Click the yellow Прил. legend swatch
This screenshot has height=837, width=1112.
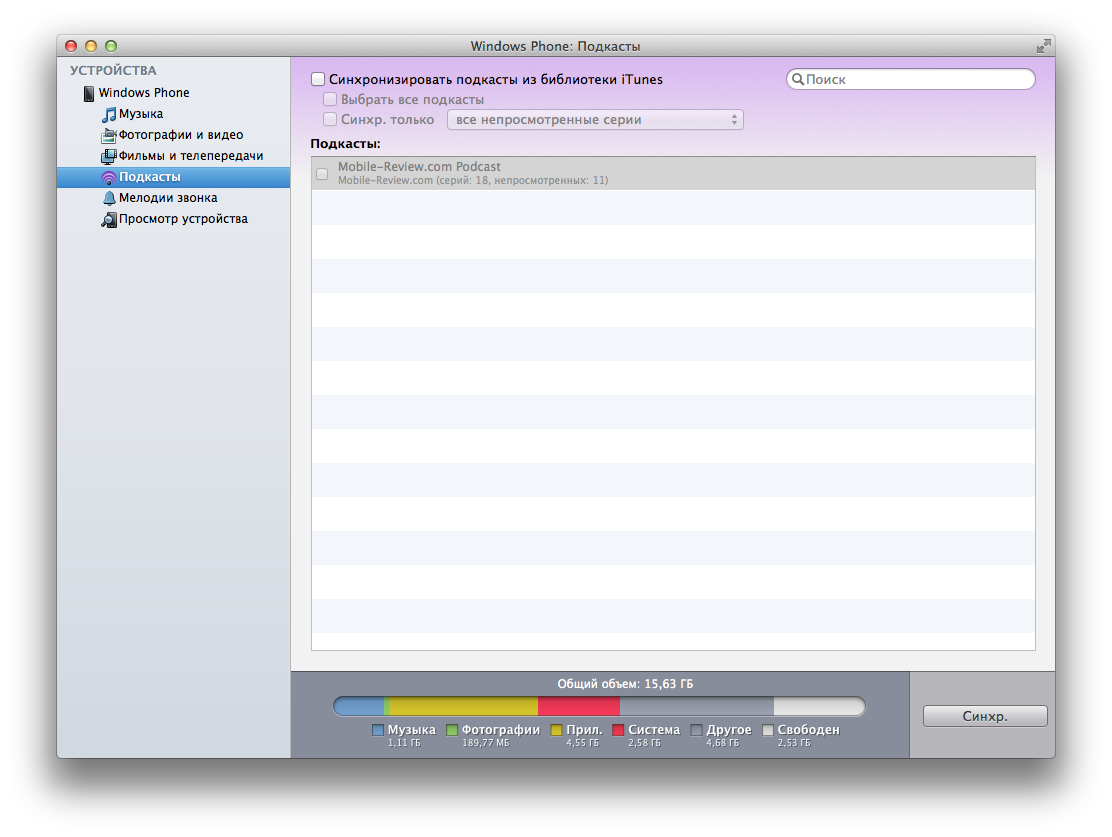click(556, 730)
